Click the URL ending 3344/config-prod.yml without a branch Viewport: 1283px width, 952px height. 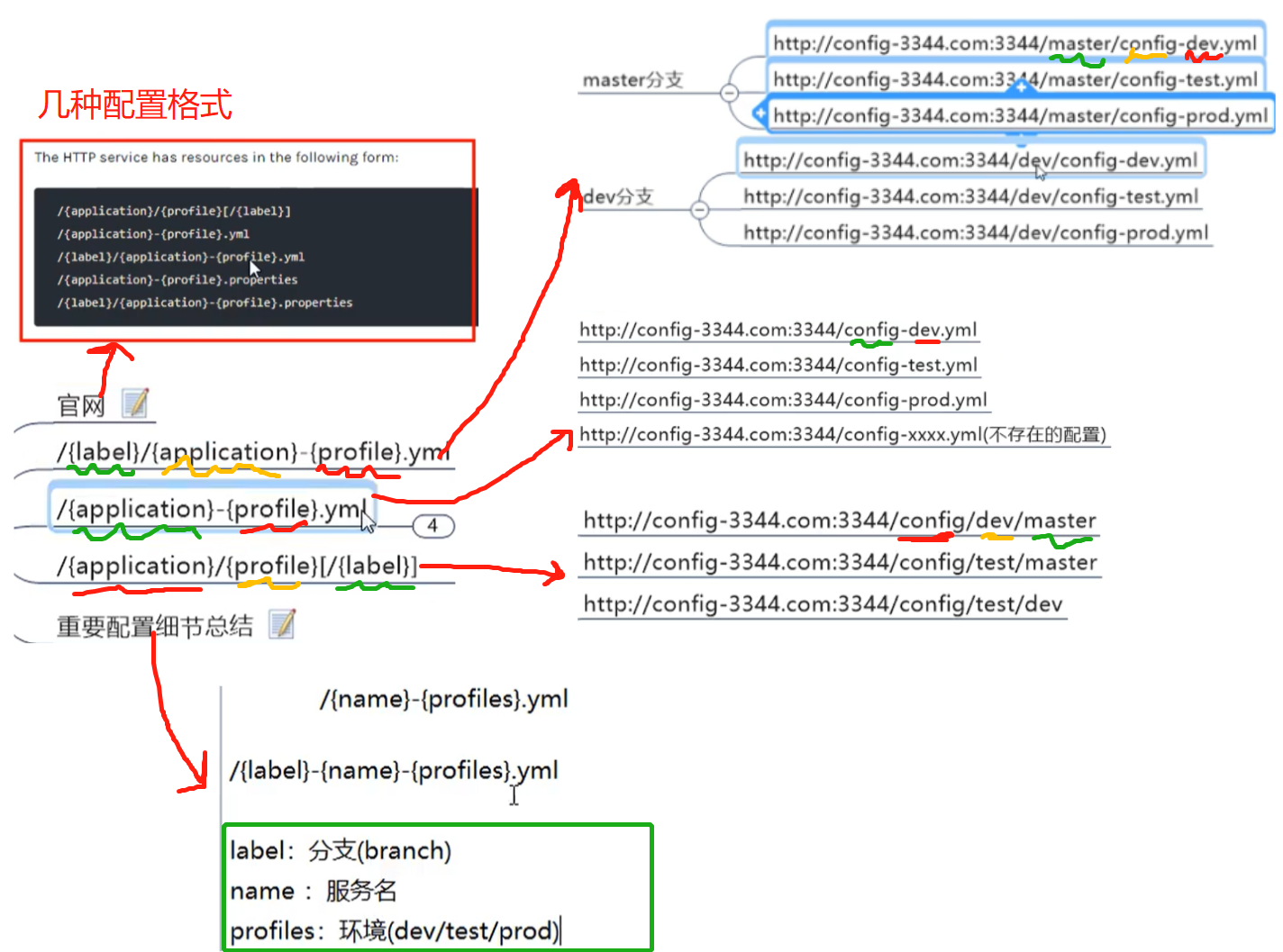tap(783, 400)
